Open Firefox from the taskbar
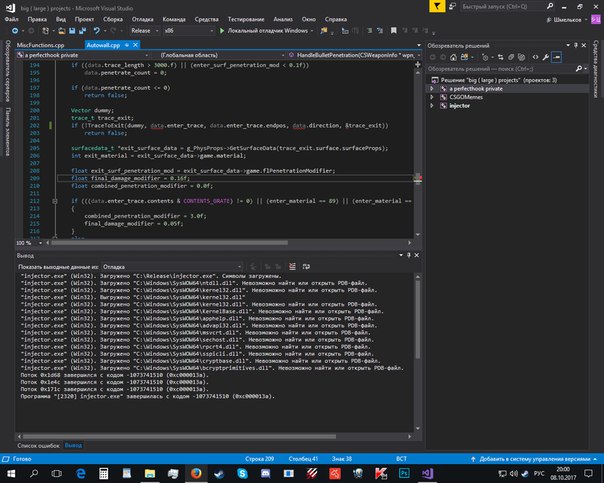Image resolution: width=604 pixels, height=483 pixels. click(x=196, y=472)
